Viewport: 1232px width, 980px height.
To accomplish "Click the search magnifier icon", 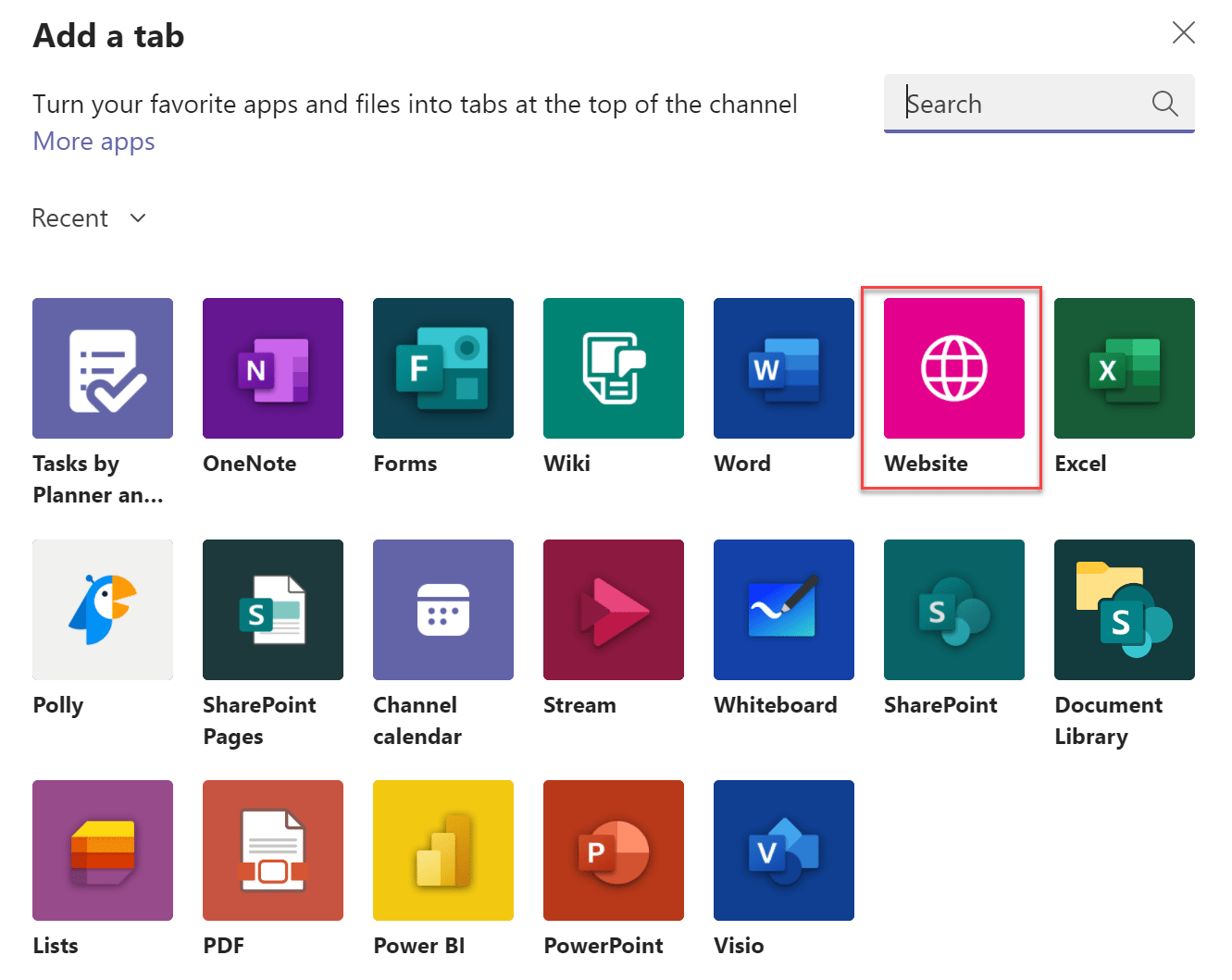I will [1164, 104].
